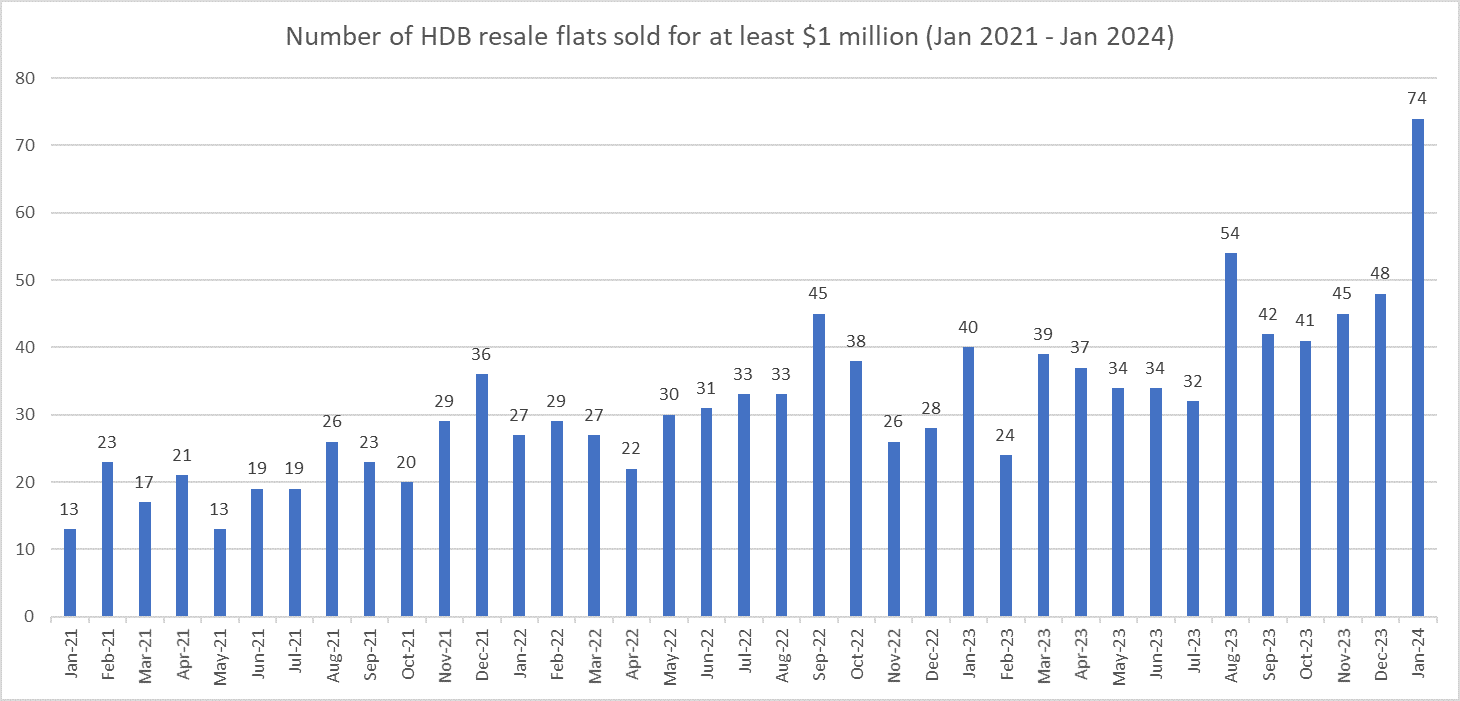Click the 29 data label above Feb-22
The width and height of the screenshot is (1460, 701).
[x=557, y=401]
